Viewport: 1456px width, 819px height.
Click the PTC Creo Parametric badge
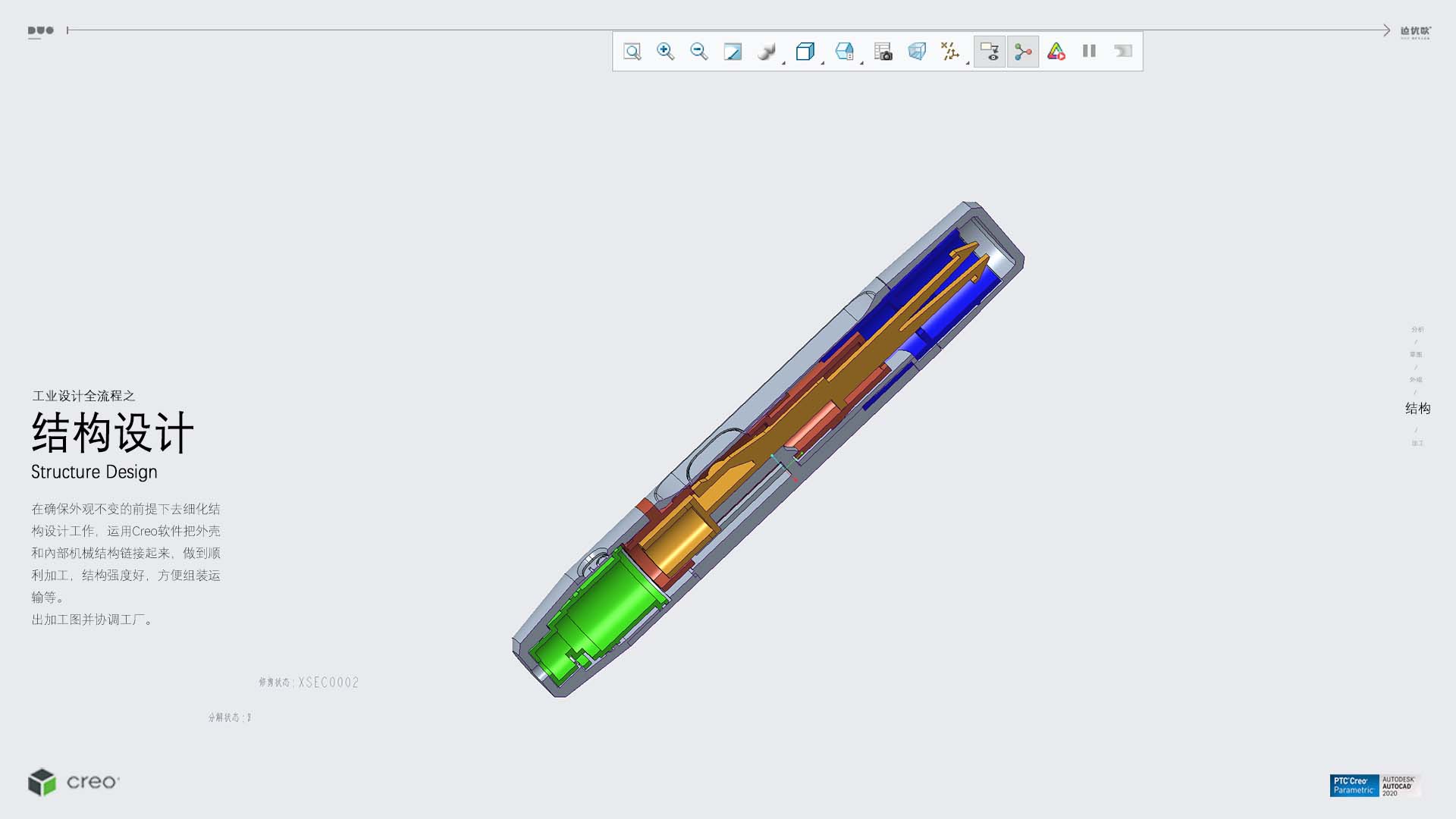click(1354, 786)
